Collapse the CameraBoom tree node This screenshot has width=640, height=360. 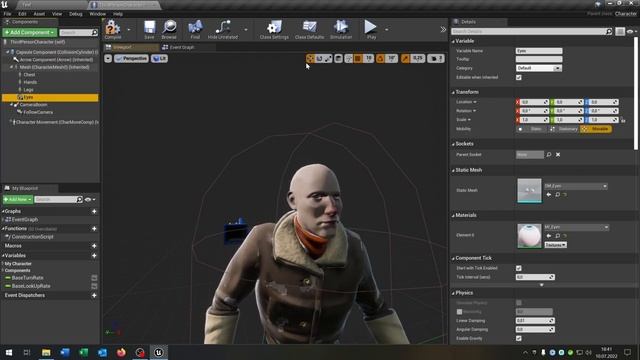[11, 105]
